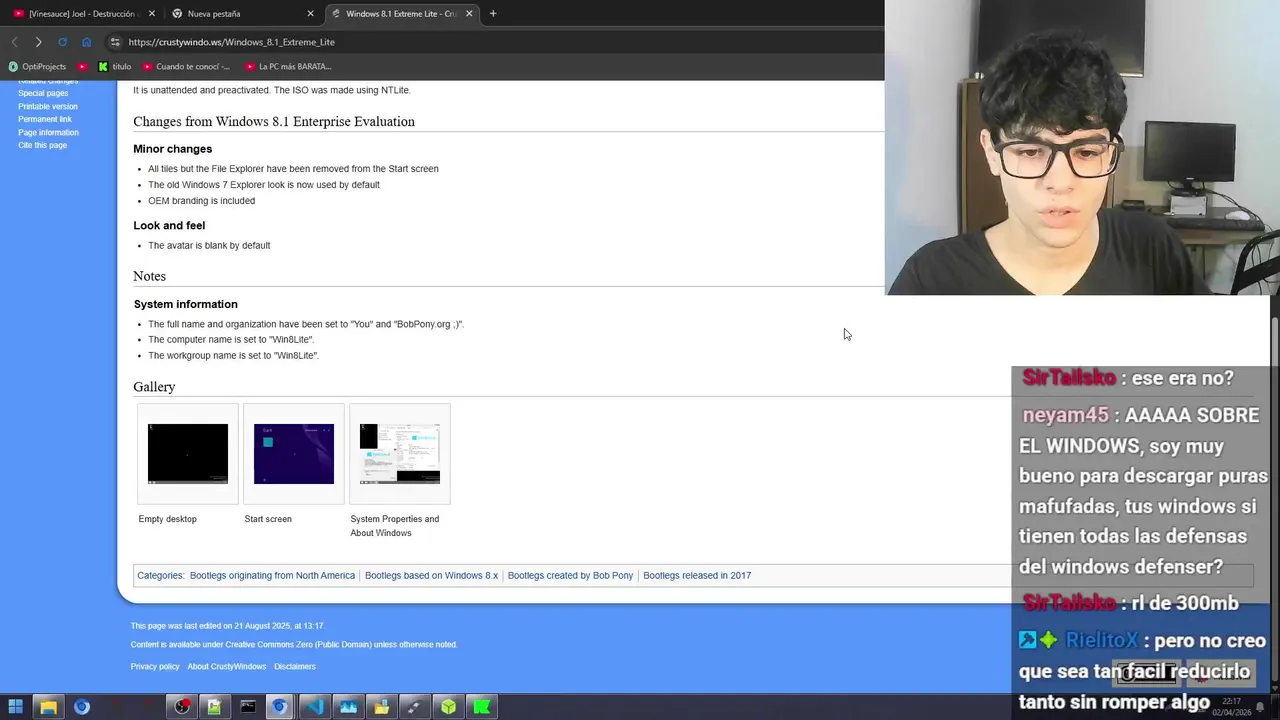Go back in the browser
The image size is (1280, 720).
pos(14,42)
